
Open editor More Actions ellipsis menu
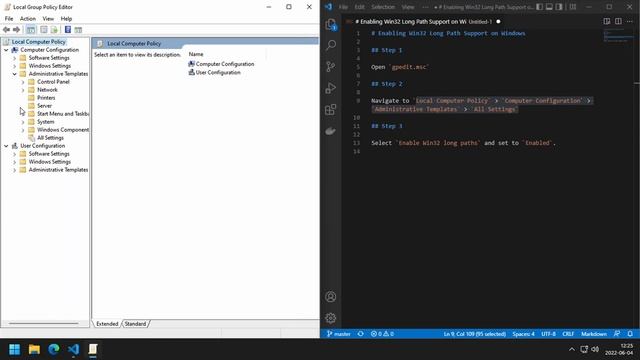coord(630,21)
